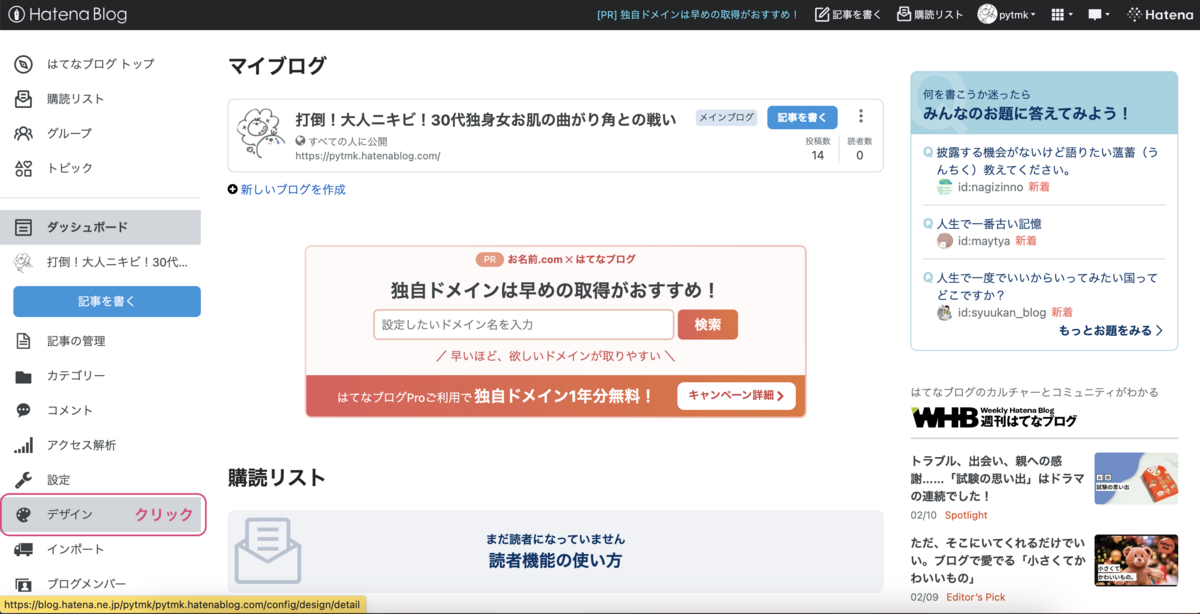Open 記事の管理 document icon
Viewport: 1200px width, 614px height.
24,341
